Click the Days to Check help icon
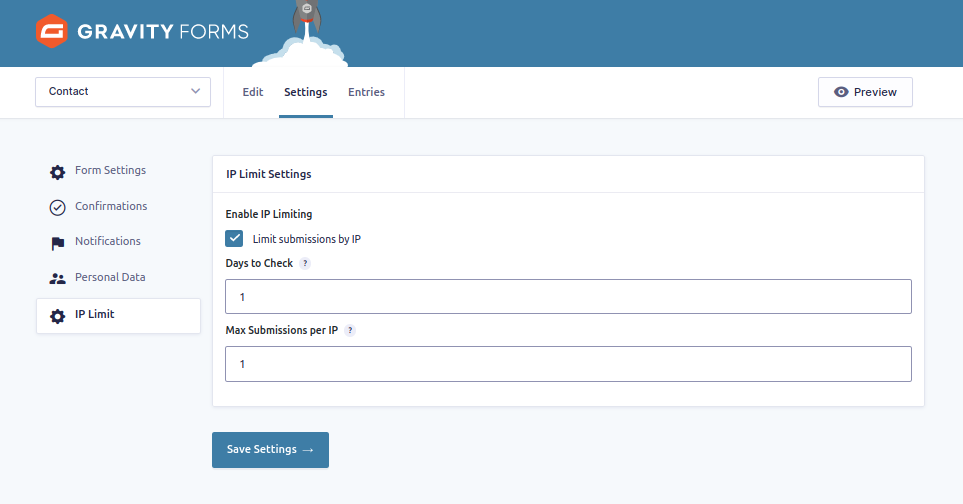Viewport: 963px width, 504px height. [x=305, y=263]
